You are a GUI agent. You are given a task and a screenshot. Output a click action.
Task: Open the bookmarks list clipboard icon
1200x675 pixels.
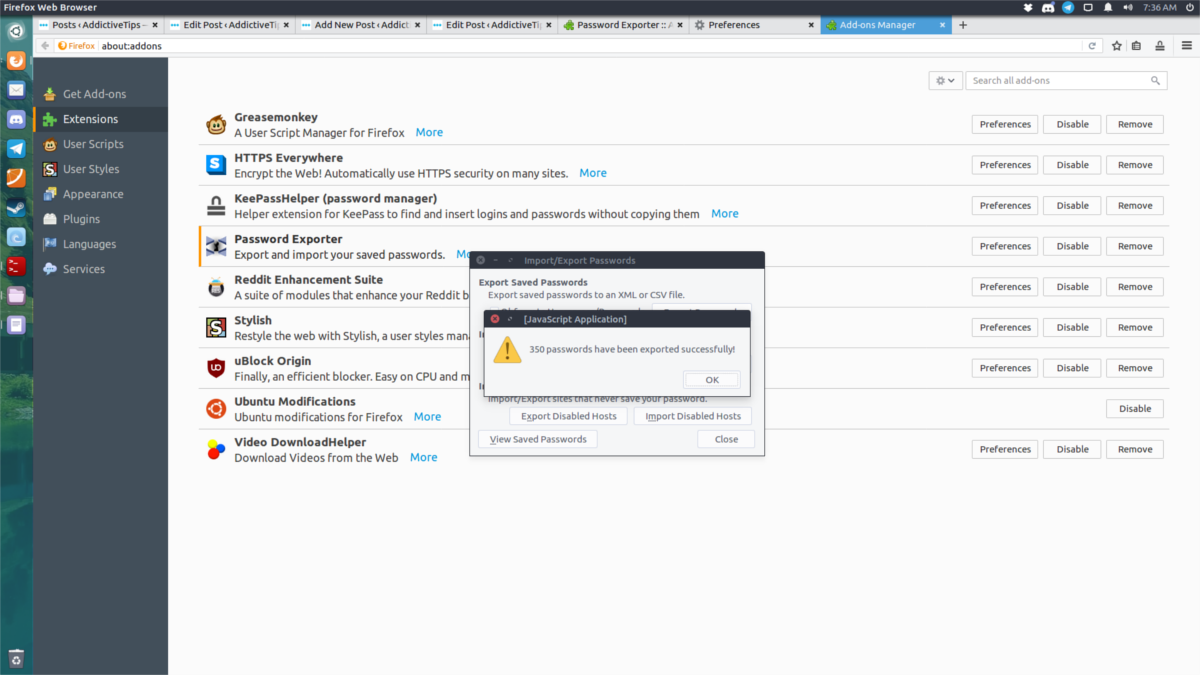click(1137, 46)
